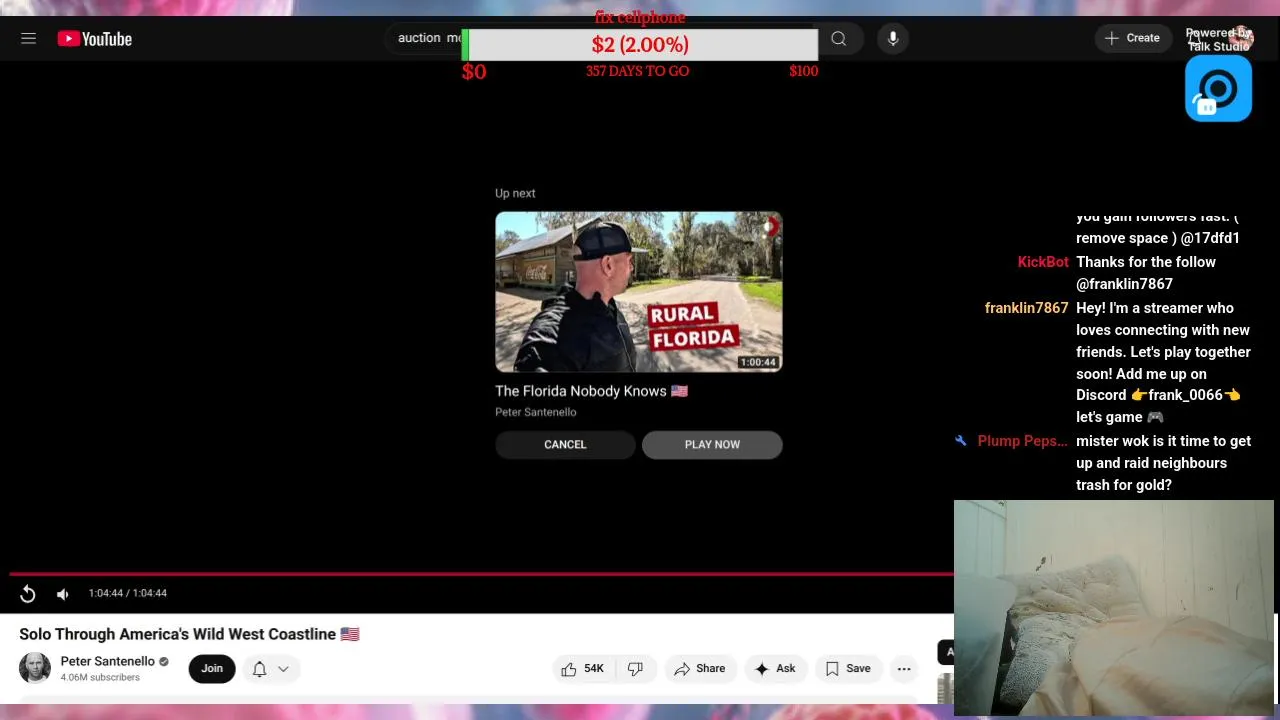Share the video

pos(700,669)
